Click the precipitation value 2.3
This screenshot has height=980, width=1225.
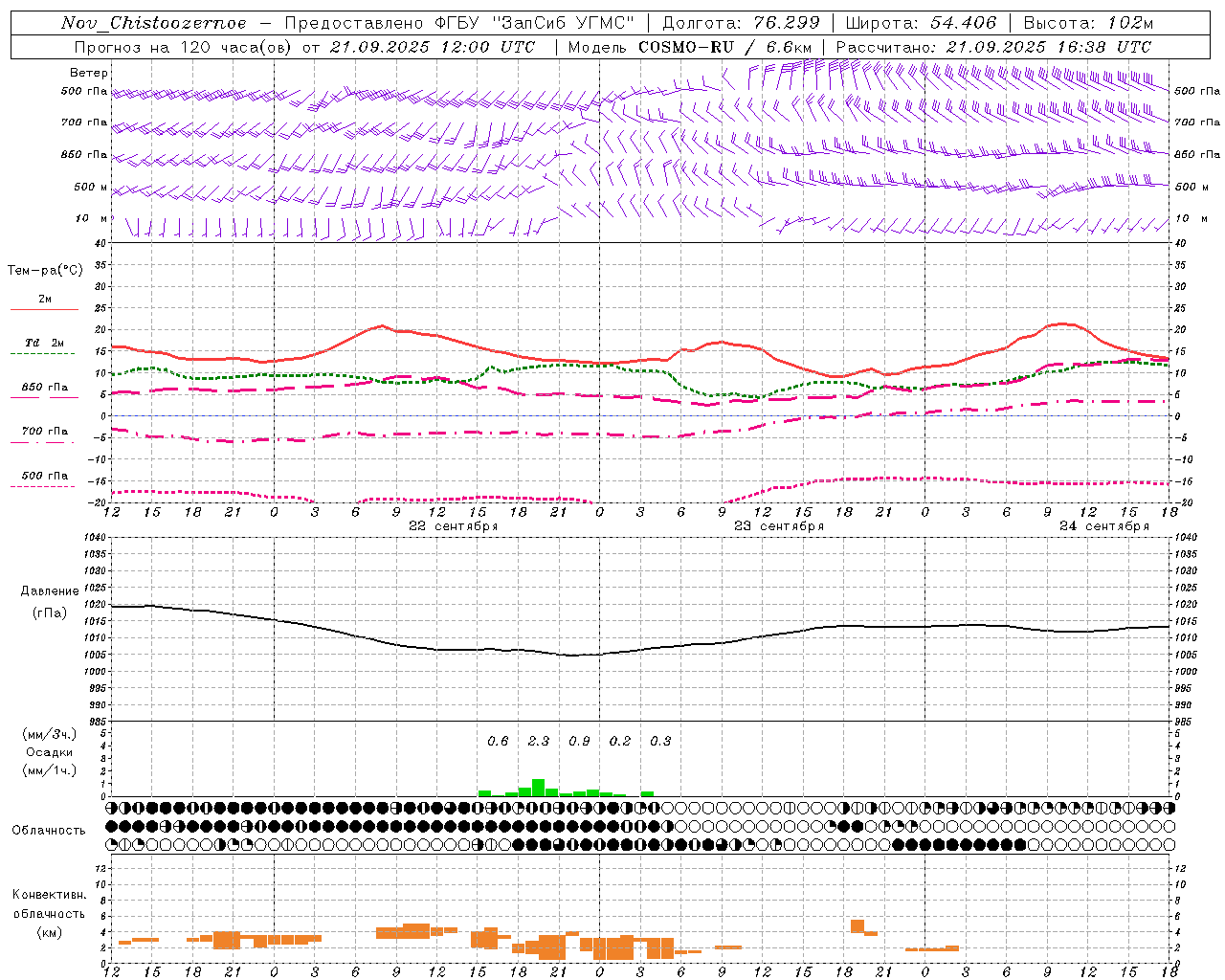(x=539, y=741)
